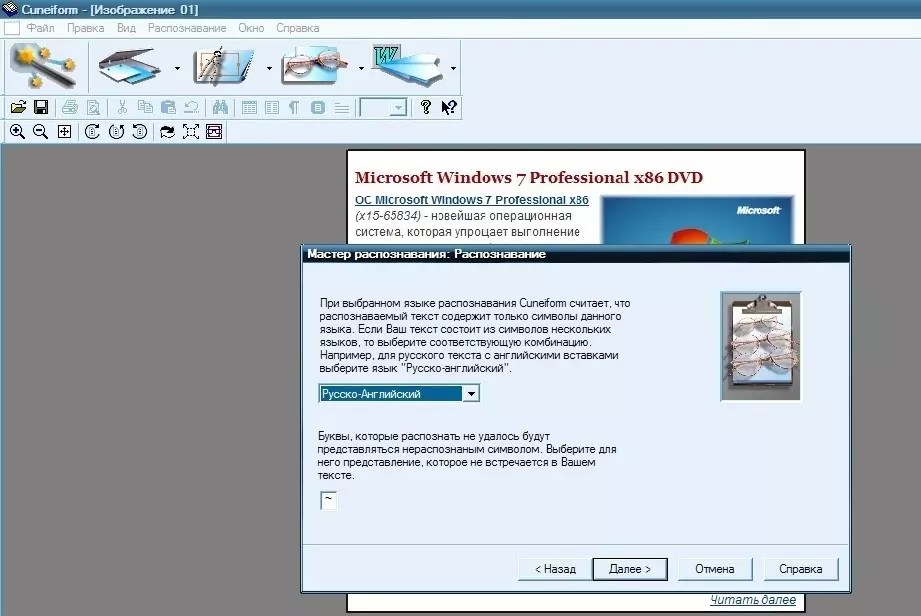This screenshot has height=616, width=921.
Task: Click the undo arrow icon
Action: click(191, 107)
